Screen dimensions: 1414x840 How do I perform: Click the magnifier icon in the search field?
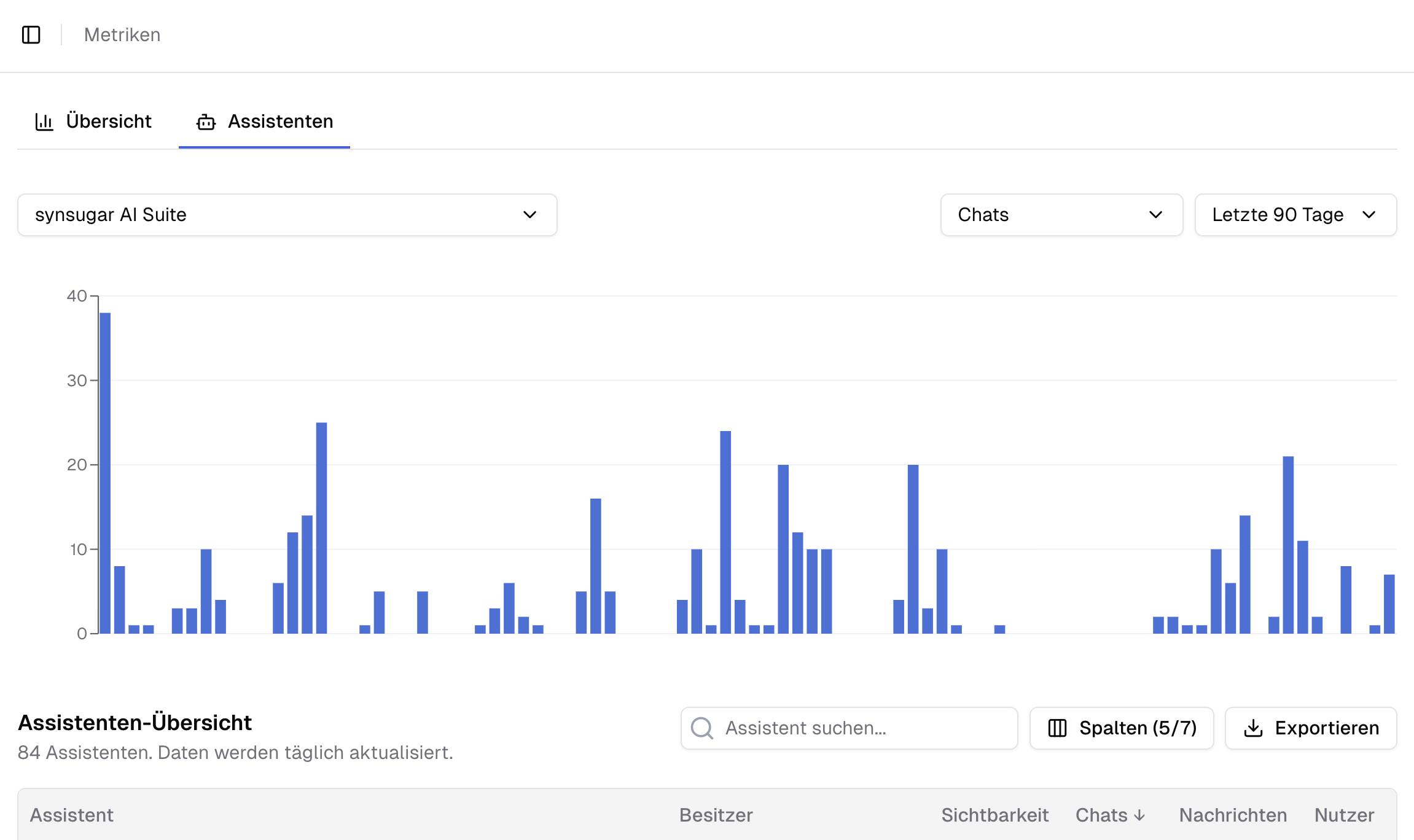click(701, 728)
